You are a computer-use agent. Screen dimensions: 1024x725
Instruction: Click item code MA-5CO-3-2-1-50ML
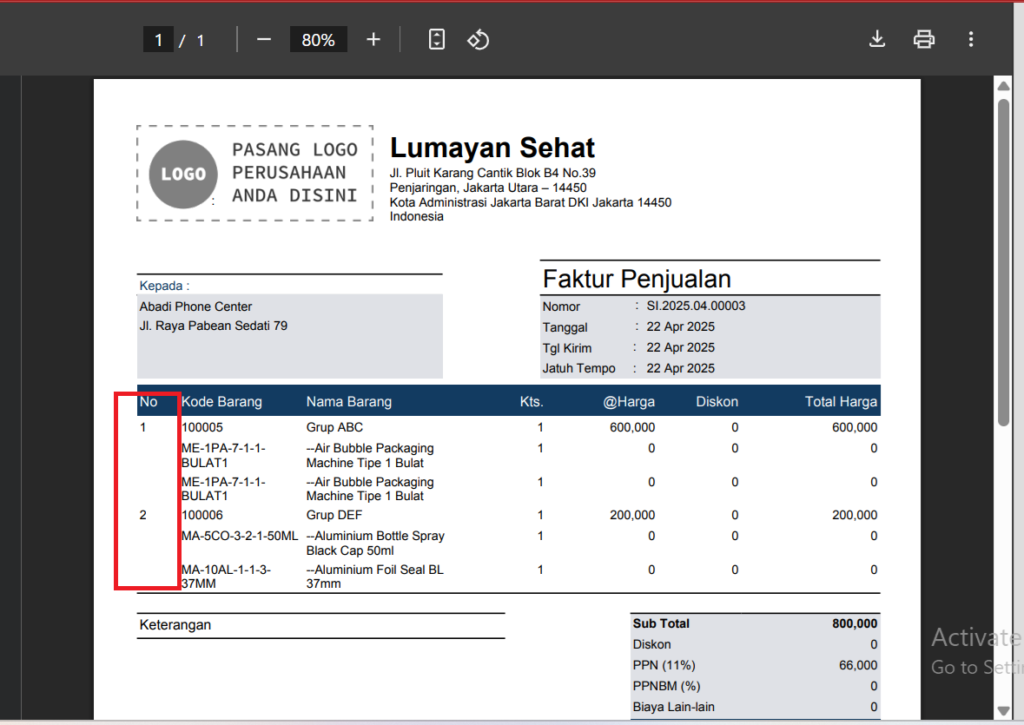point(240,536)
